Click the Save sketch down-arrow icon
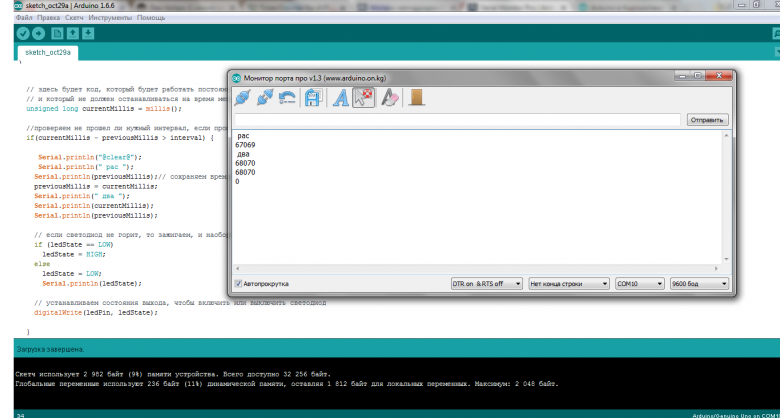 [x=89, y=33]
